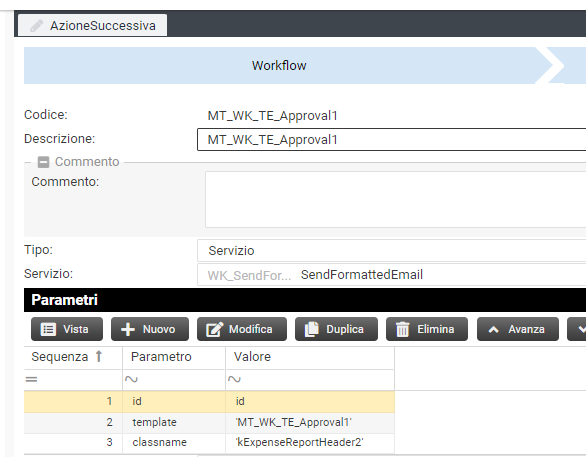Select the template parameter row
The height and width of the screenshot is (457, 586).
point(209,422)
